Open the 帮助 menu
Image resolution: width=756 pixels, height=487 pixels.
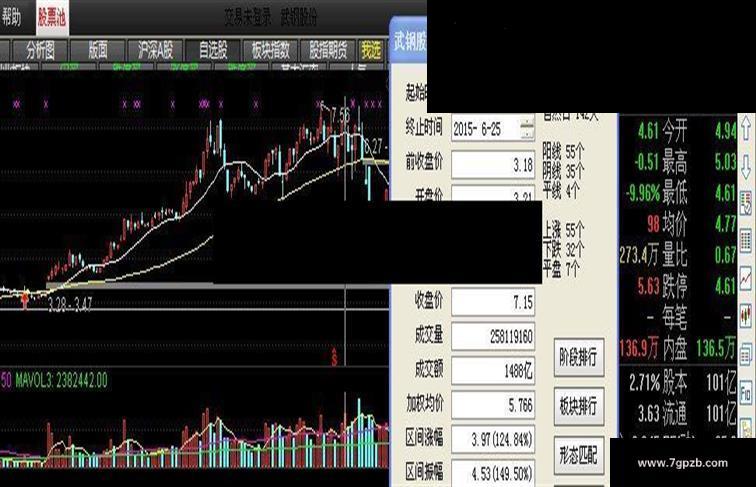[12, 17]
